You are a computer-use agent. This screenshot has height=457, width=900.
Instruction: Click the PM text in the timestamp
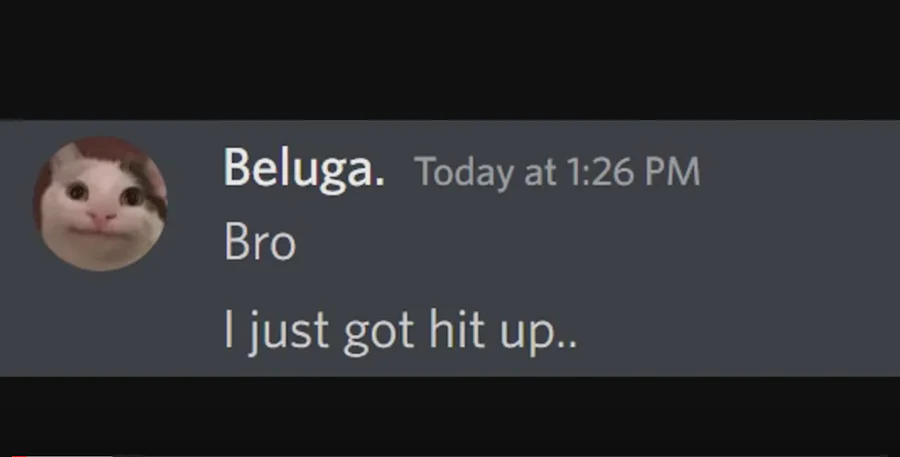click(x=673, y=172)
